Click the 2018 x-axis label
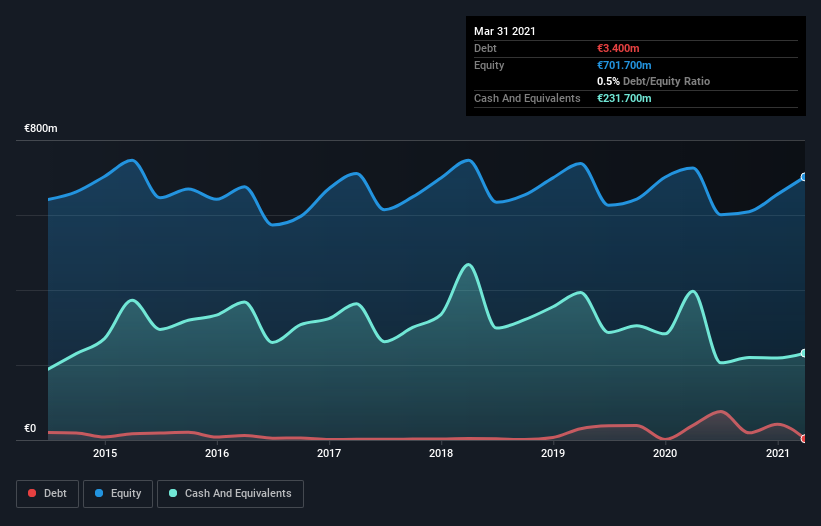821x526 pixels. pyautogui.click(x=441, y=453)
